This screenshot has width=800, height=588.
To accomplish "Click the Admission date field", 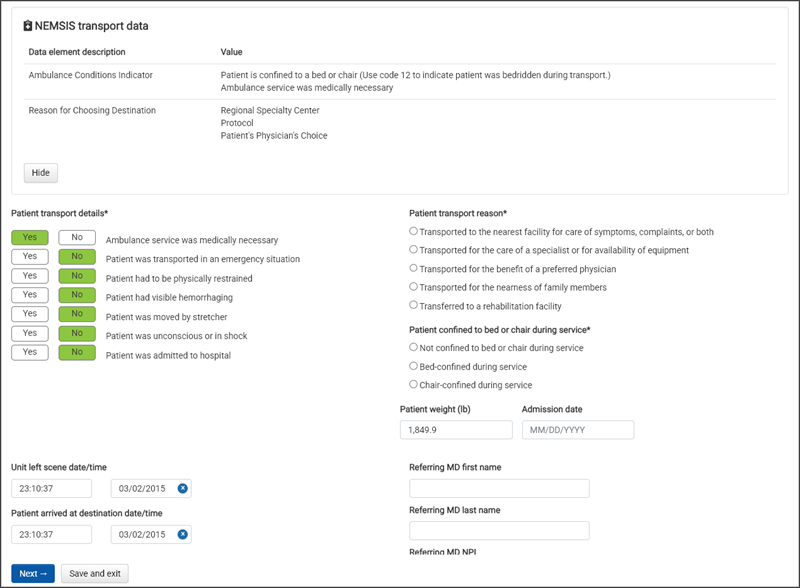I will coord(578,430).
